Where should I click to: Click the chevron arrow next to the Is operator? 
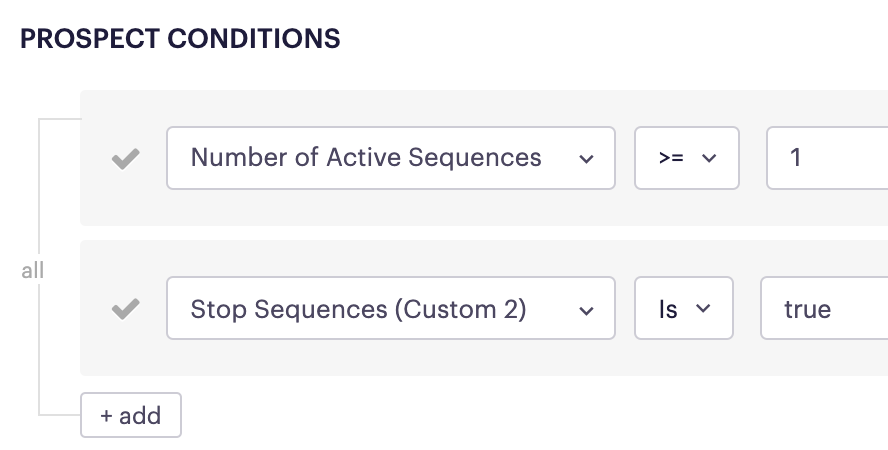click(703, 309)
